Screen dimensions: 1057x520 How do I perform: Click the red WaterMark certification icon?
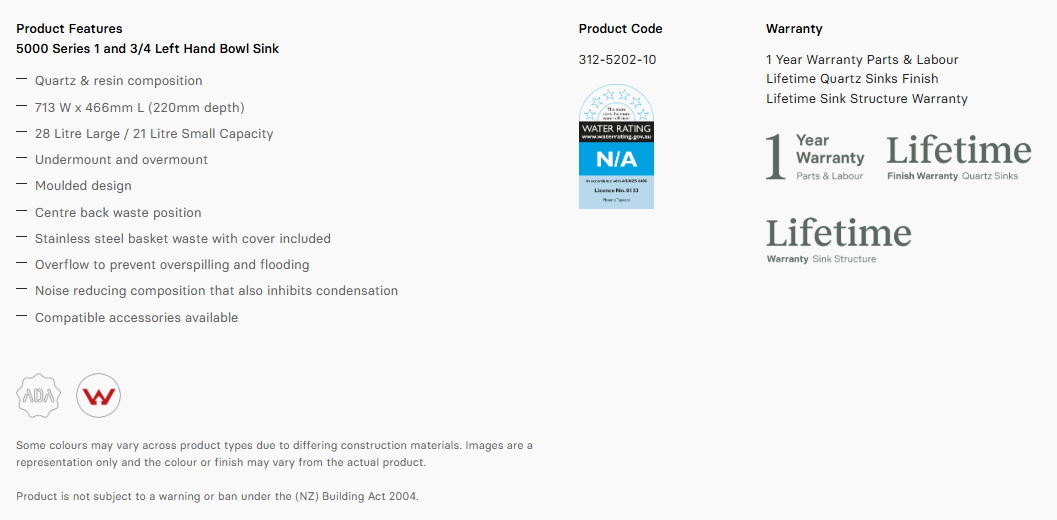[98, 396]
